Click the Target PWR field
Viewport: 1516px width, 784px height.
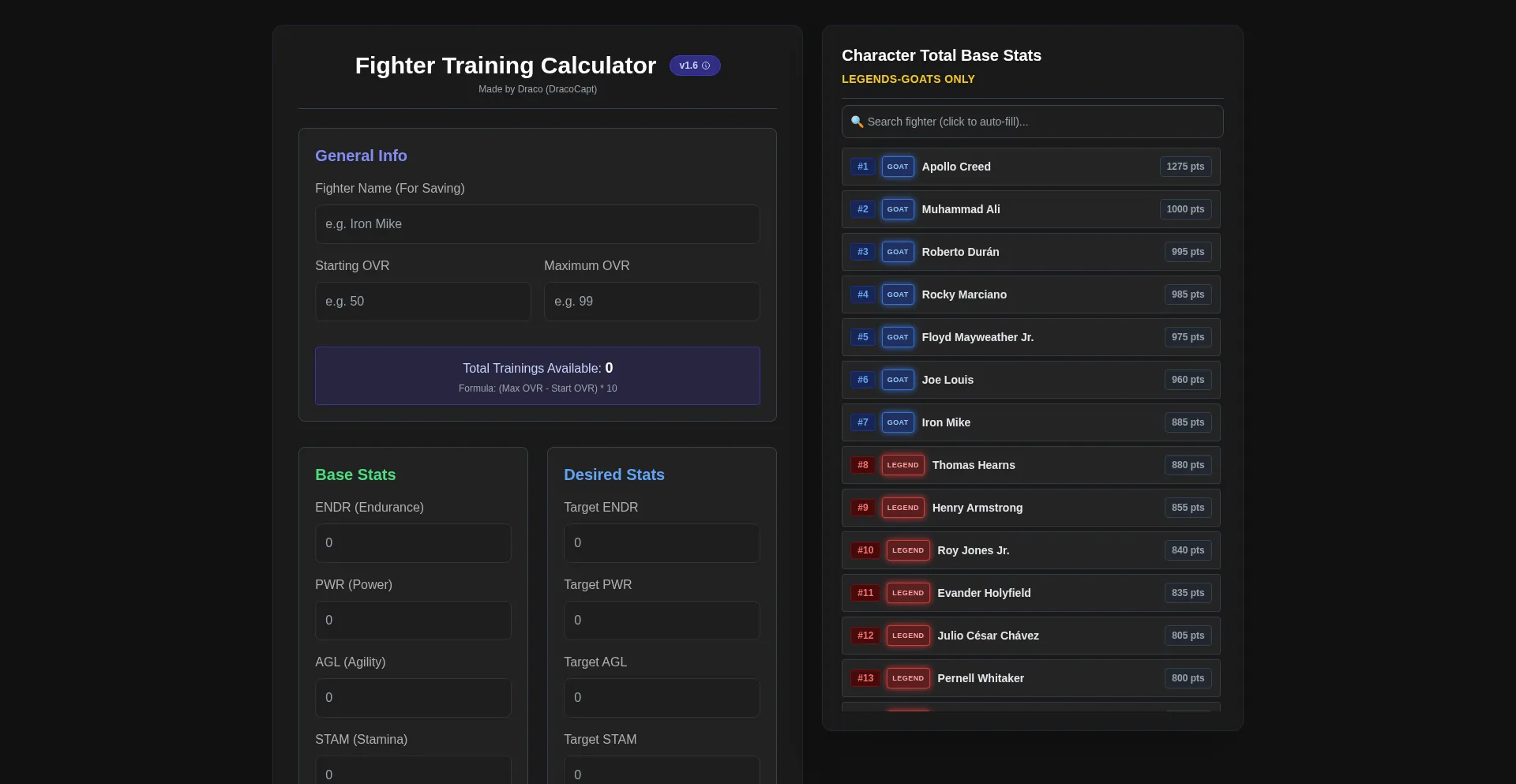tap(662, 621)
